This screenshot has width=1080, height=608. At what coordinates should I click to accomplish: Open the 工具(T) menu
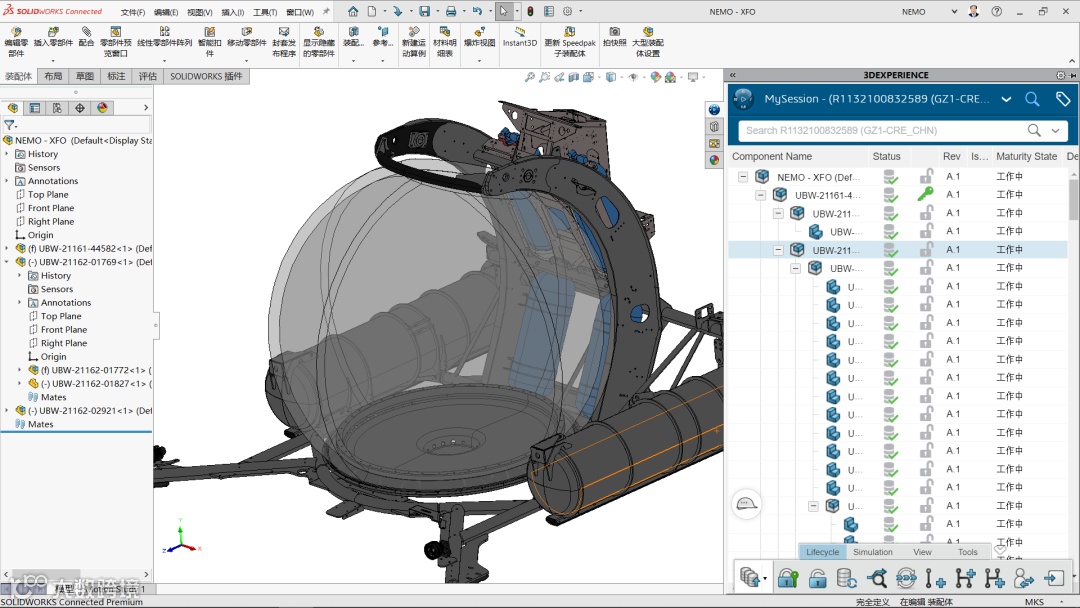265,12
